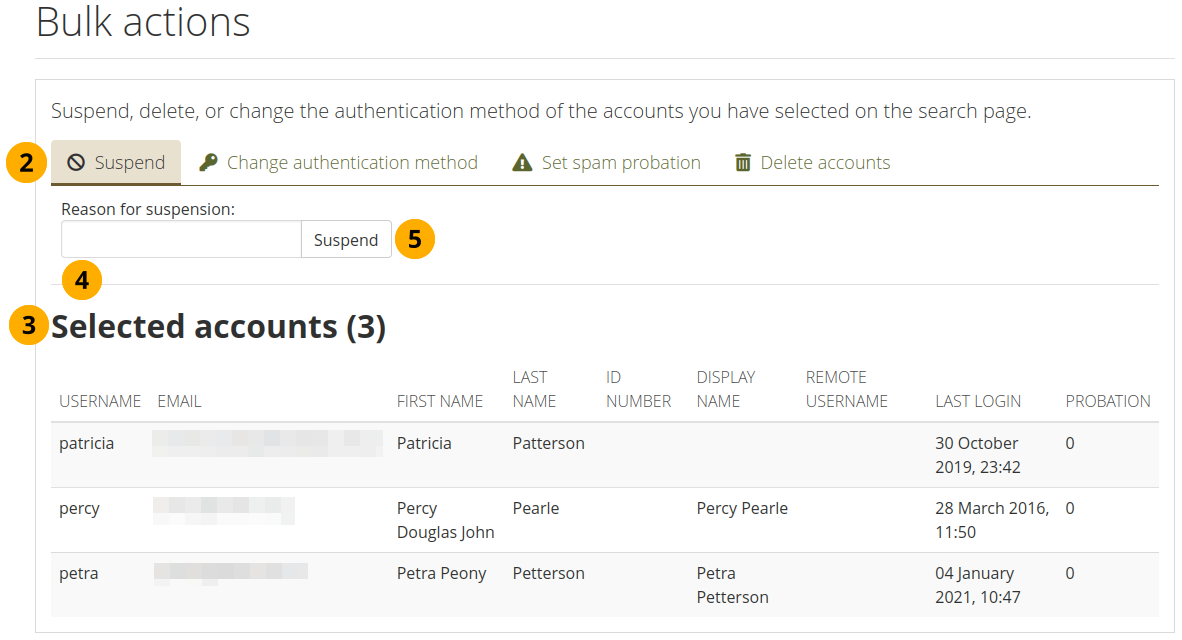Select the patricia username cell

tap(87, 443)
